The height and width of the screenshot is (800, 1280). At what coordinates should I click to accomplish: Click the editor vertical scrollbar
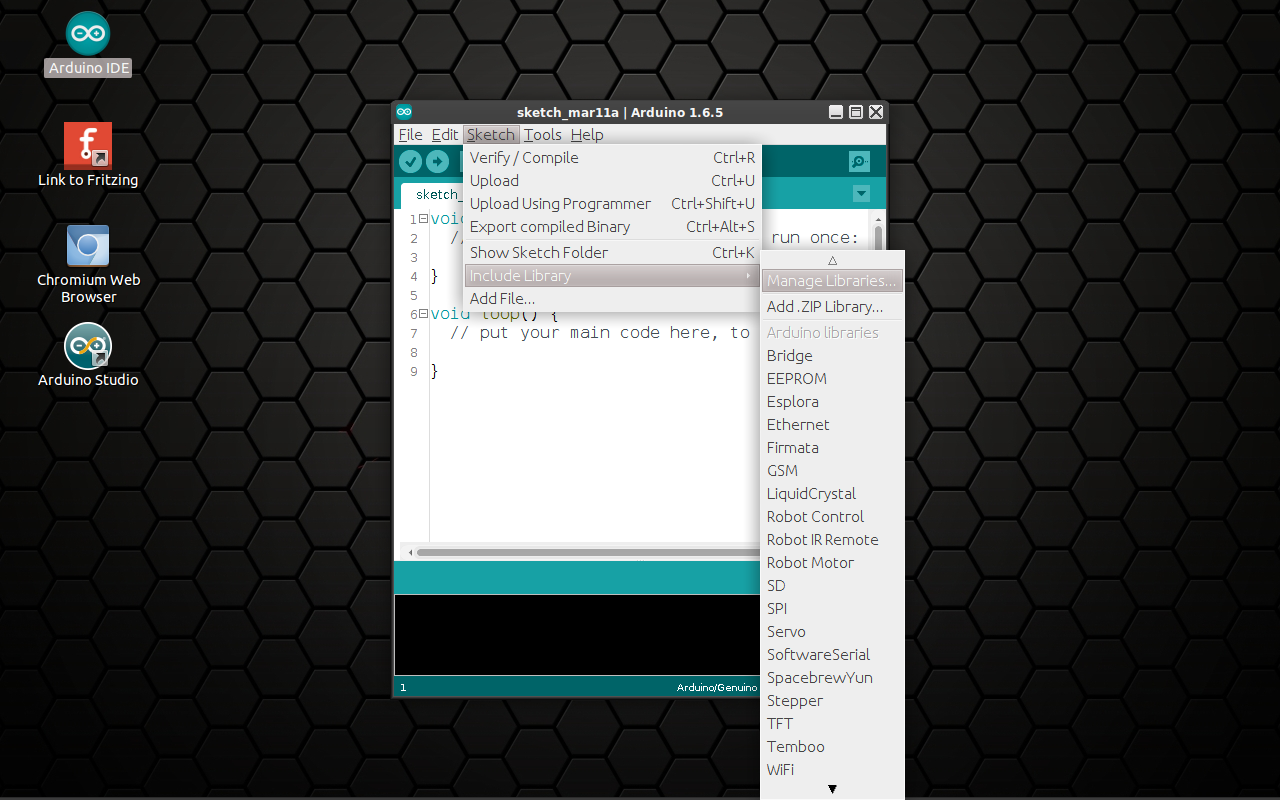pyautogui.click(x=878, y=237)
